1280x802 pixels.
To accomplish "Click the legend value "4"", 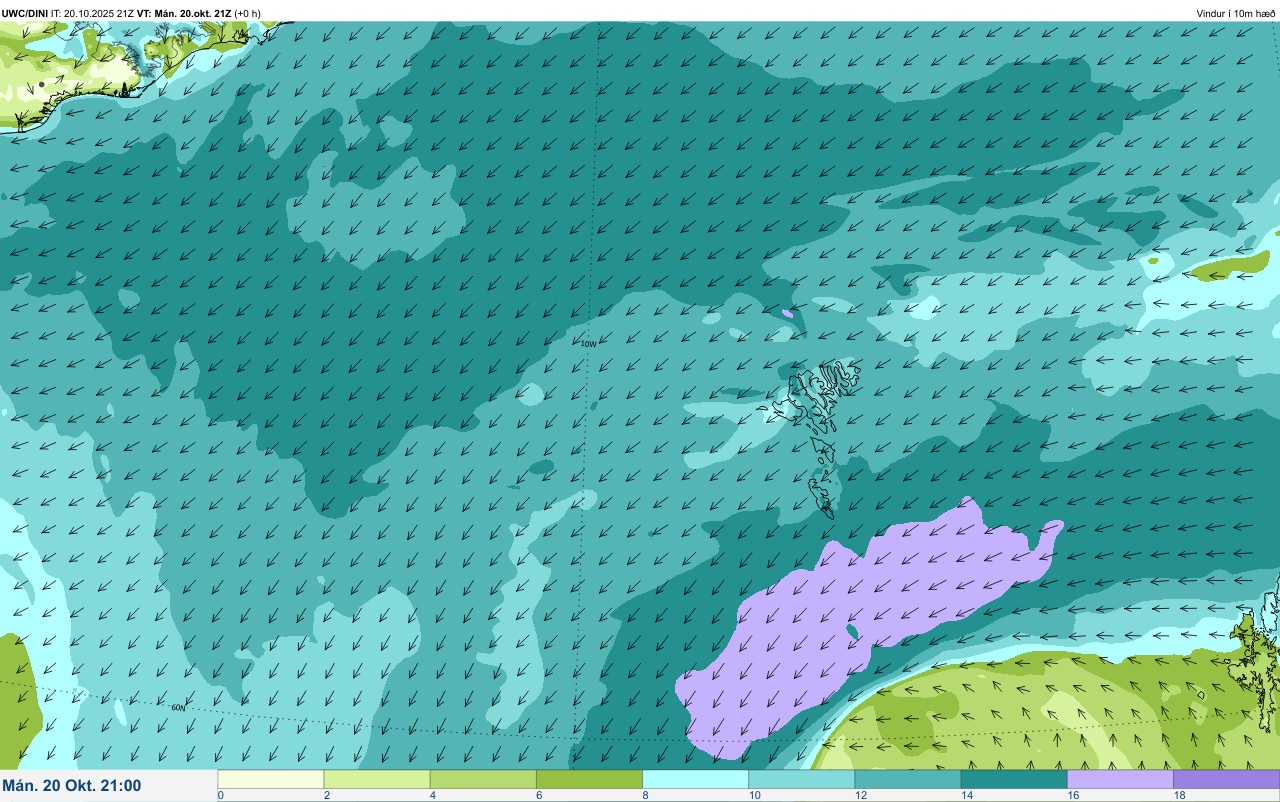I will tap(432, 796).
